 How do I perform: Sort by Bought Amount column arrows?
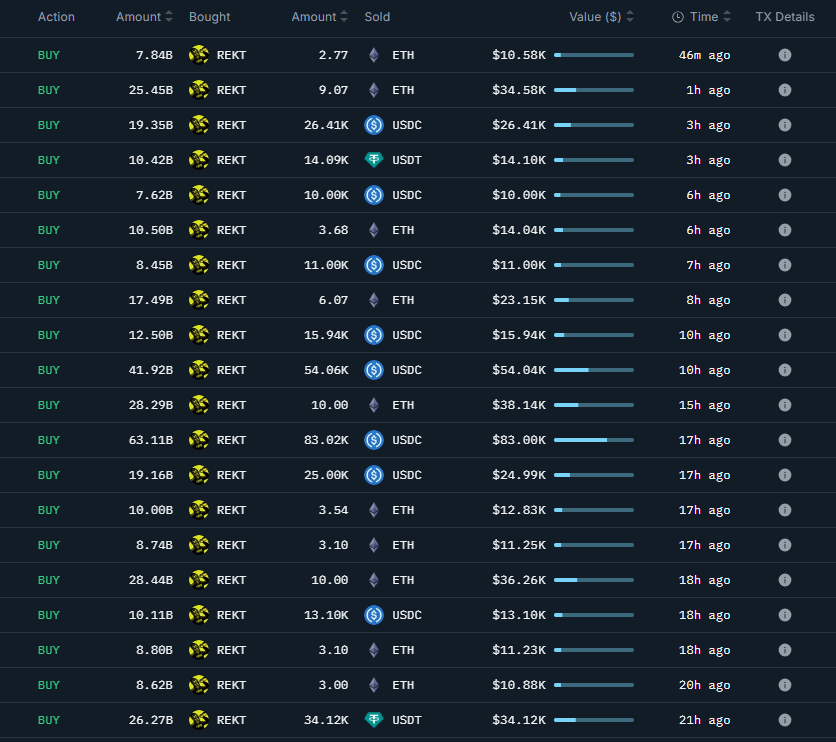point(169,17)
